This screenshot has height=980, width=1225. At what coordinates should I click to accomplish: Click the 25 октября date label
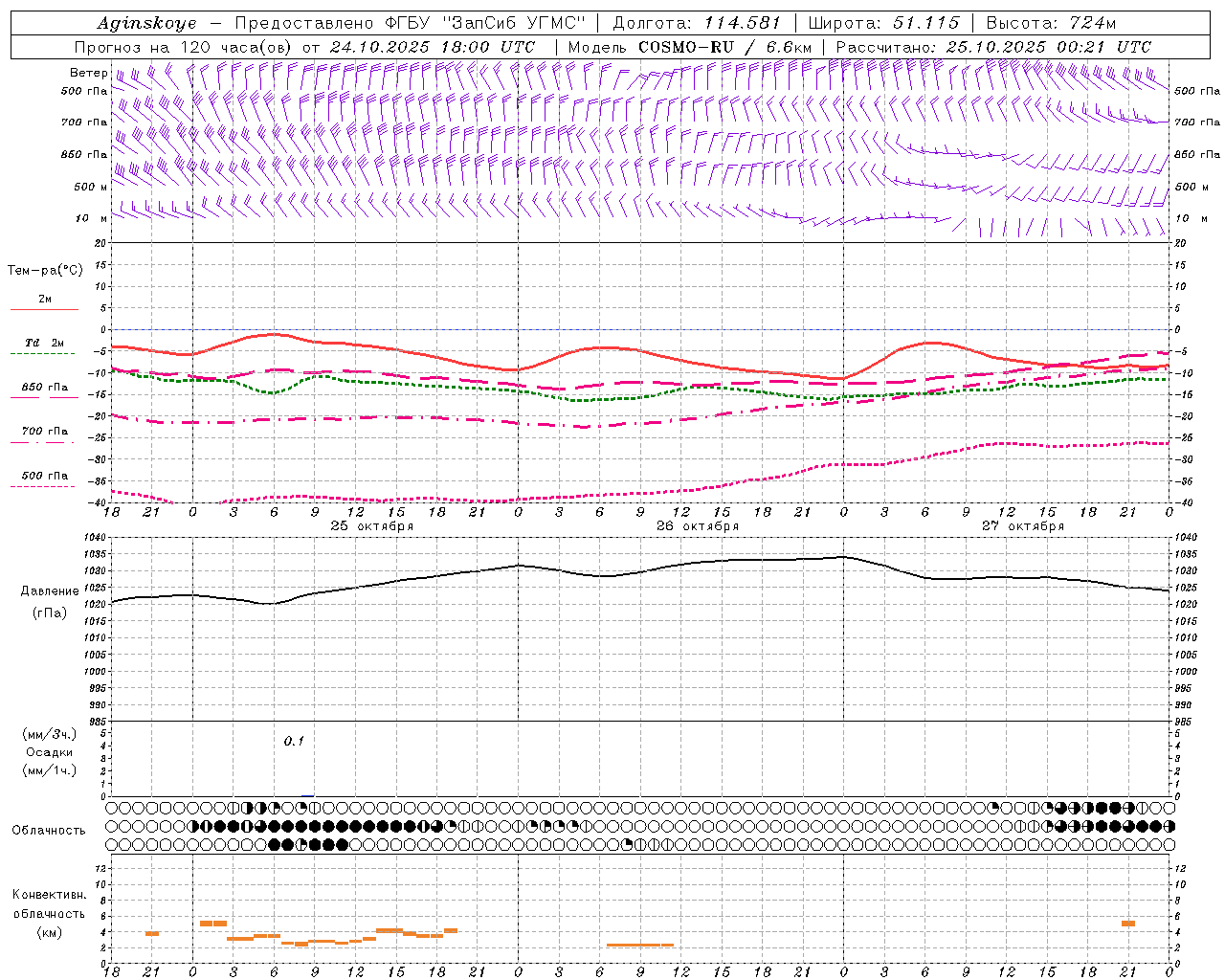pyautogui.click(x=372, y=526)
